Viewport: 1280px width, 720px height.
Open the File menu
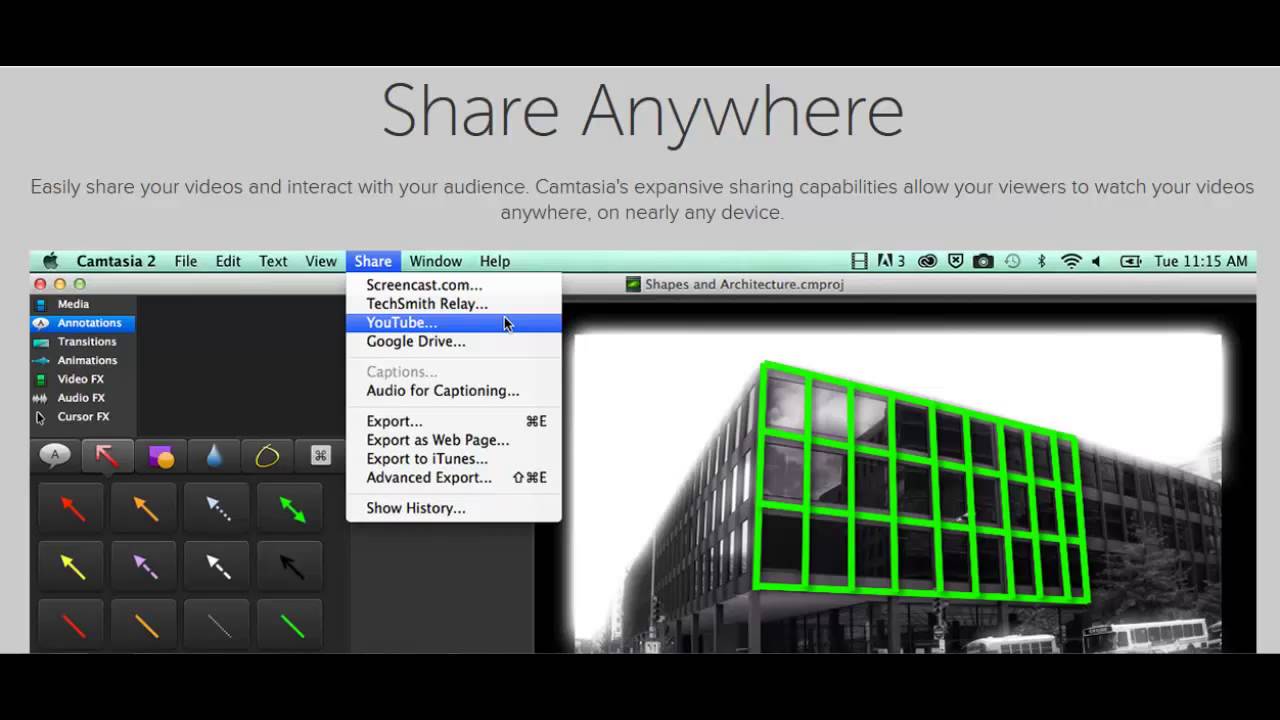pyautogui.click(x=186, y=261)
